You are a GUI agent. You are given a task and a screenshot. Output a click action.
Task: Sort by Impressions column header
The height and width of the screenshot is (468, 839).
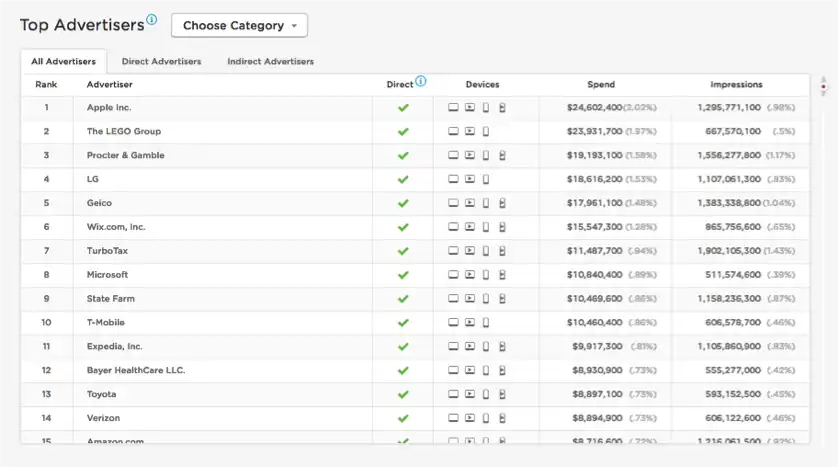coord(736,84)
